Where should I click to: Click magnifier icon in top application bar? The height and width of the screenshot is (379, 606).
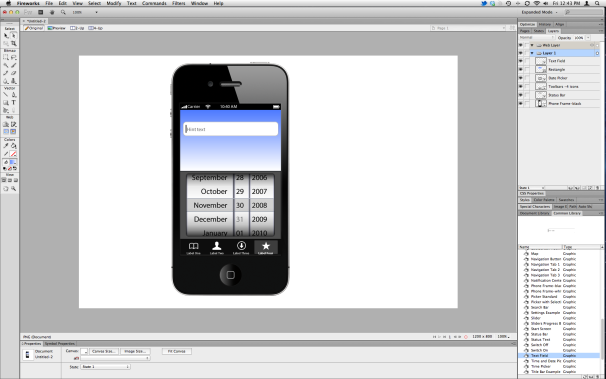tap(63, 12)
